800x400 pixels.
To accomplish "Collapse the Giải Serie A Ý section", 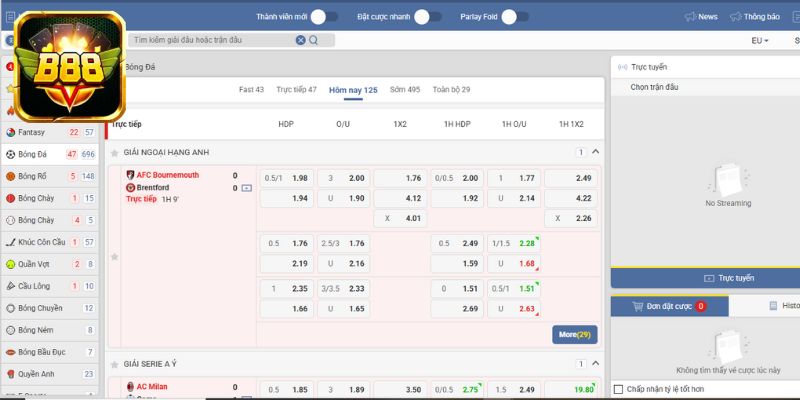I will tap(596, 365).
